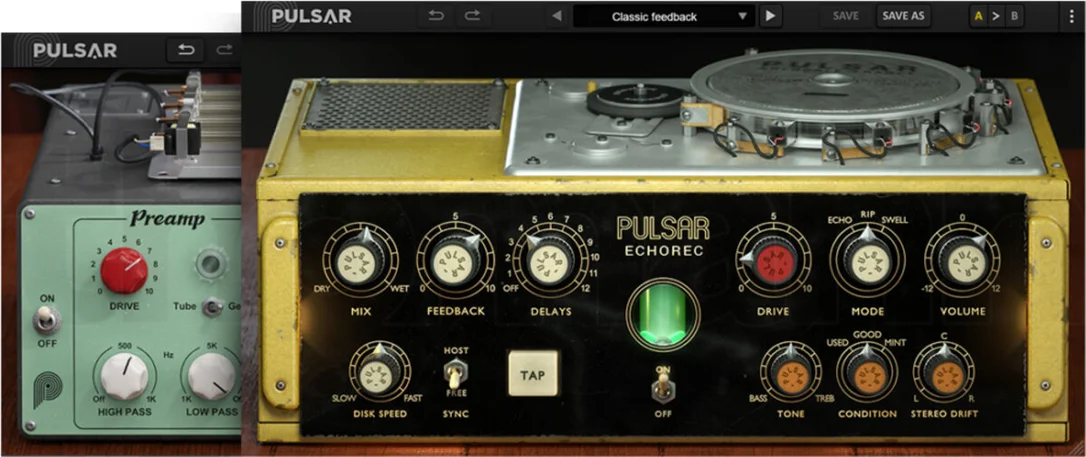The width and height of the screenshot is (1086, 457).
Task: Go to previous preset with left arrow
Action: (557, 16)
